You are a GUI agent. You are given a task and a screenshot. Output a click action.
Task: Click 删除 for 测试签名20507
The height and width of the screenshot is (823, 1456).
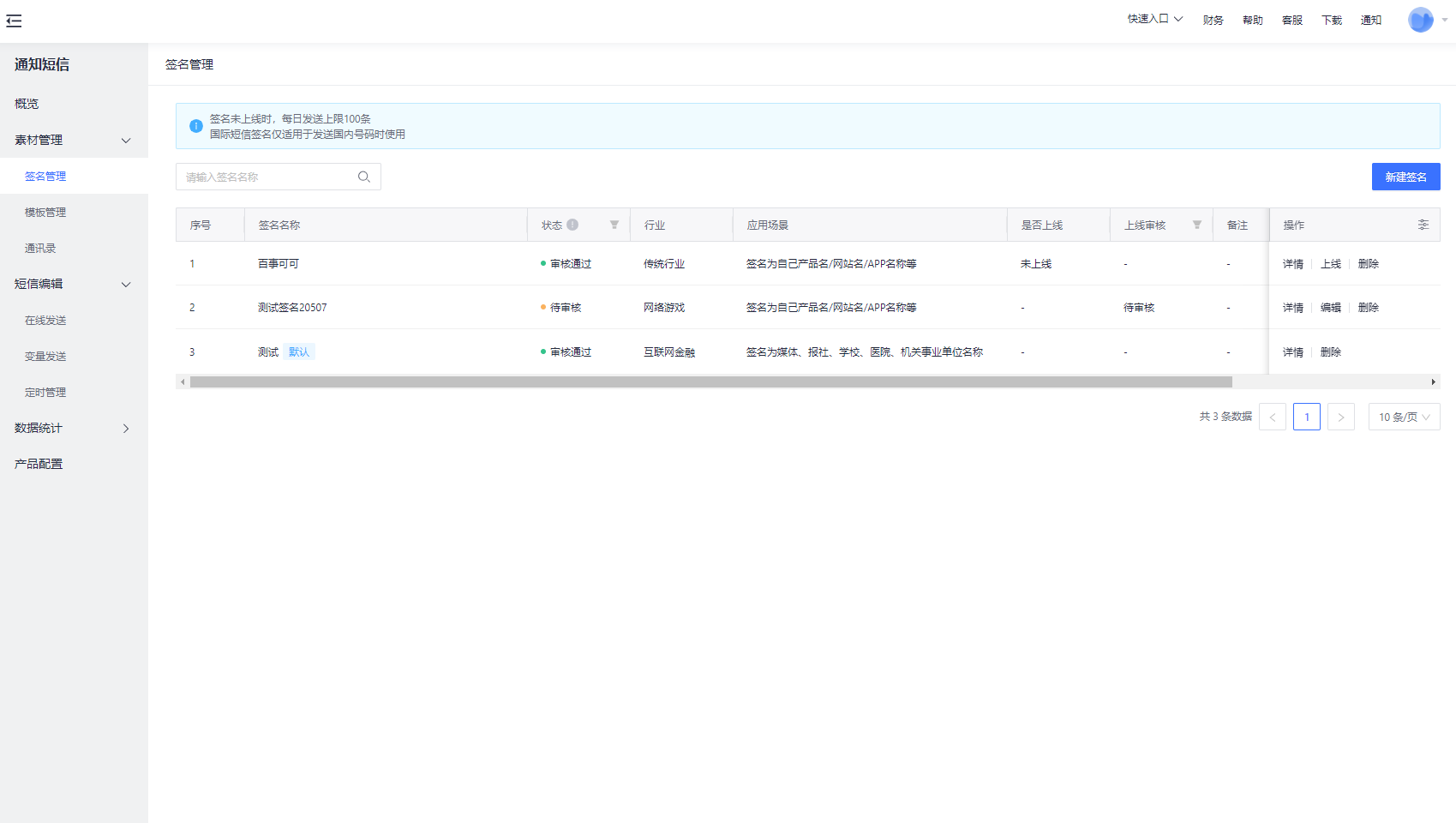click(x=1368, y=308)
